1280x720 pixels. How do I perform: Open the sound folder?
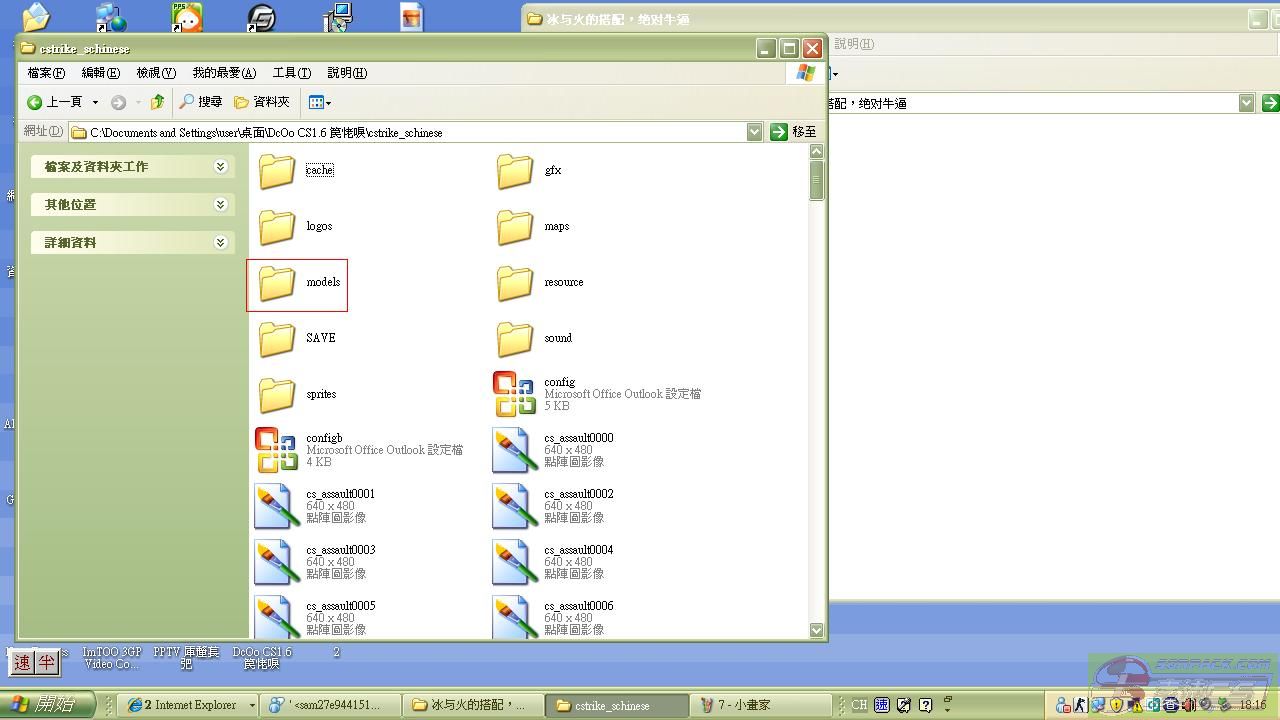[515, 339]
